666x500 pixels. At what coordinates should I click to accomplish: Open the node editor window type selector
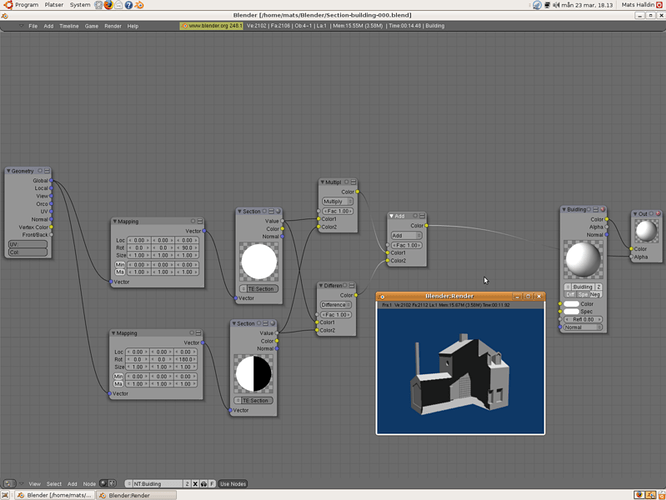click(9, 483)
